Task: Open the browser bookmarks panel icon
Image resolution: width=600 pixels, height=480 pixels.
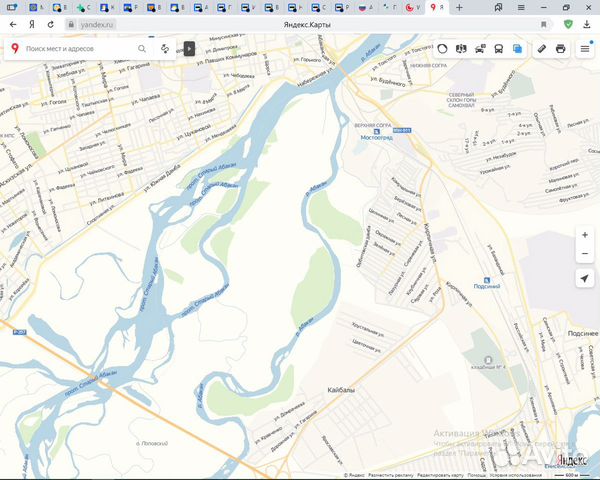Action: point(498,7)
